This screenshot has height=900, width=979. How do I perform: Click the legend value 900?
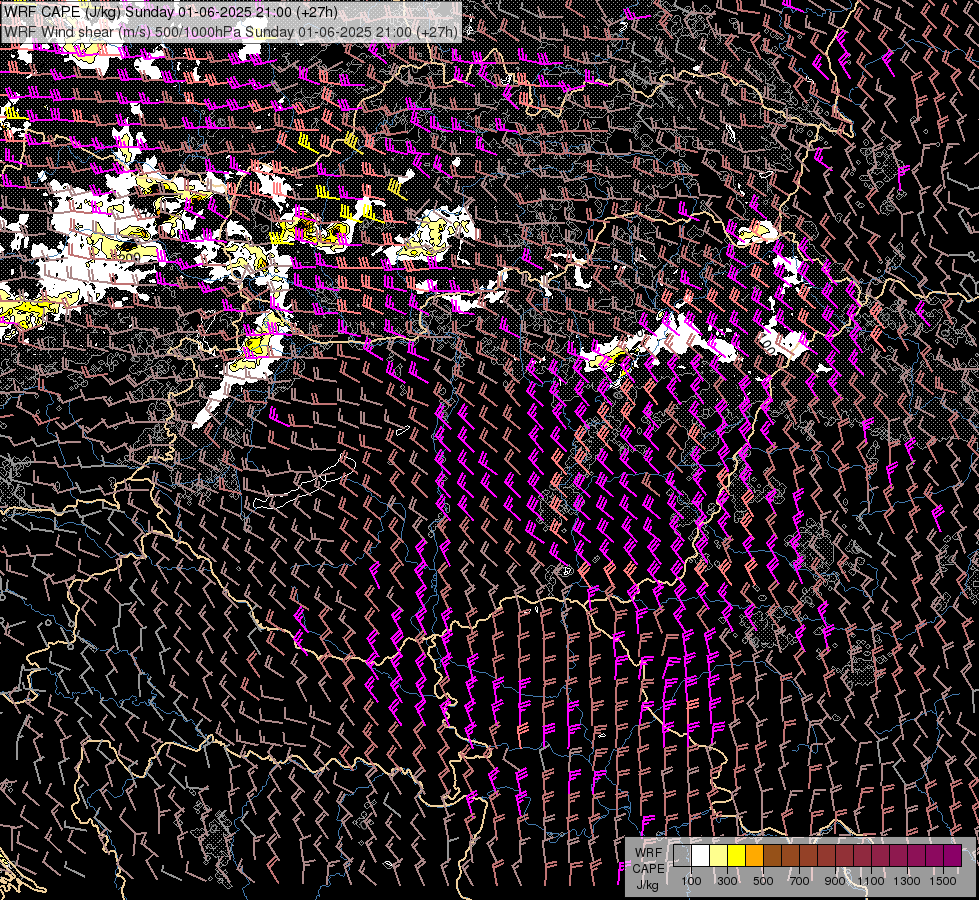click(835, 881)
